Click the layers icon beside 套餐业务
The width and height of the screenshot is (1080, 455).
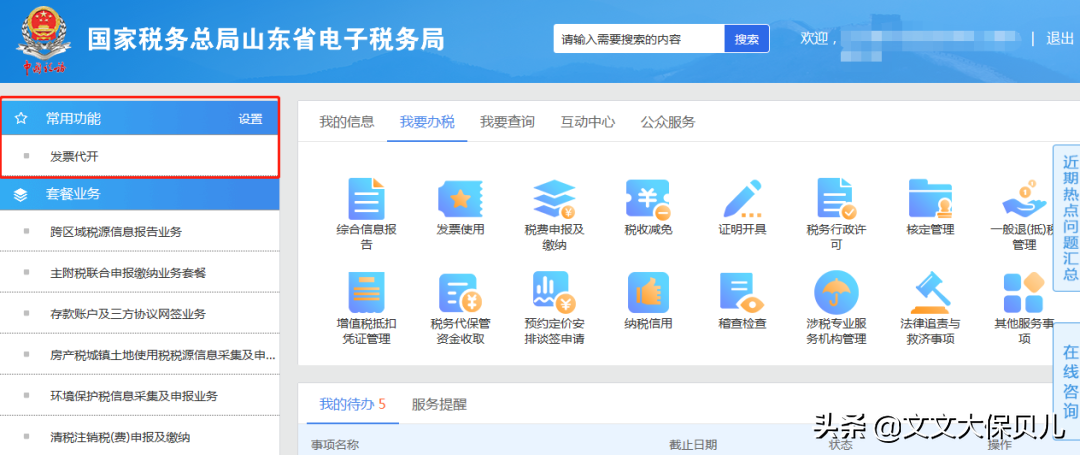21,195
